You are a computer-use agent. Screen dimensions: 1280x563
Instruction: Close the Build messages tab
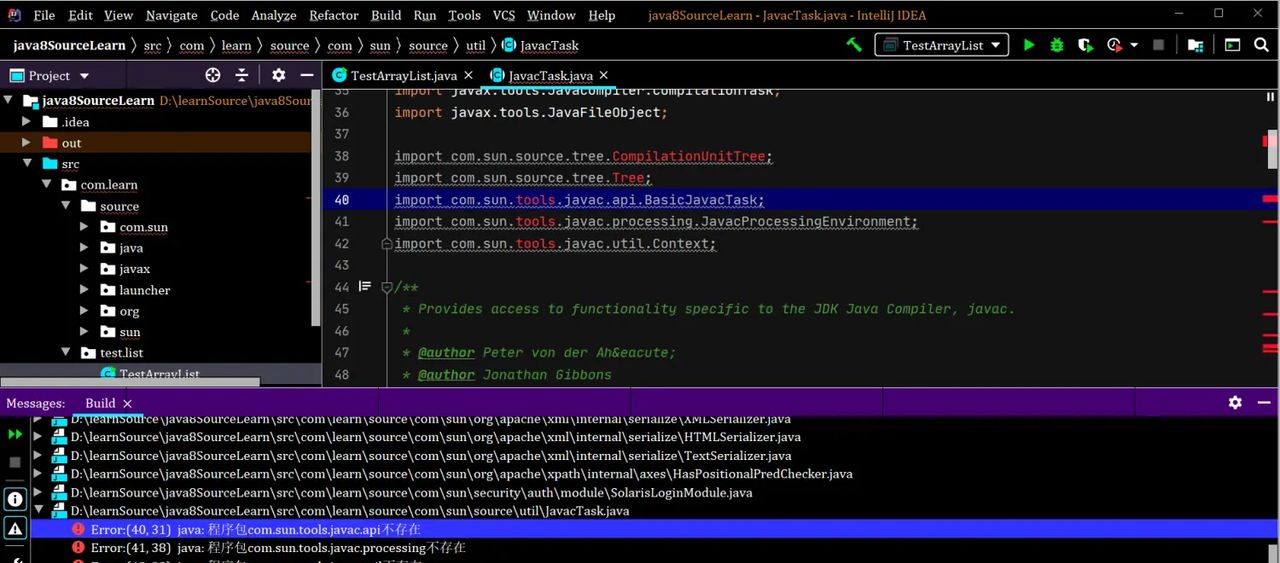pyautogui.click(x=127, y=403)
